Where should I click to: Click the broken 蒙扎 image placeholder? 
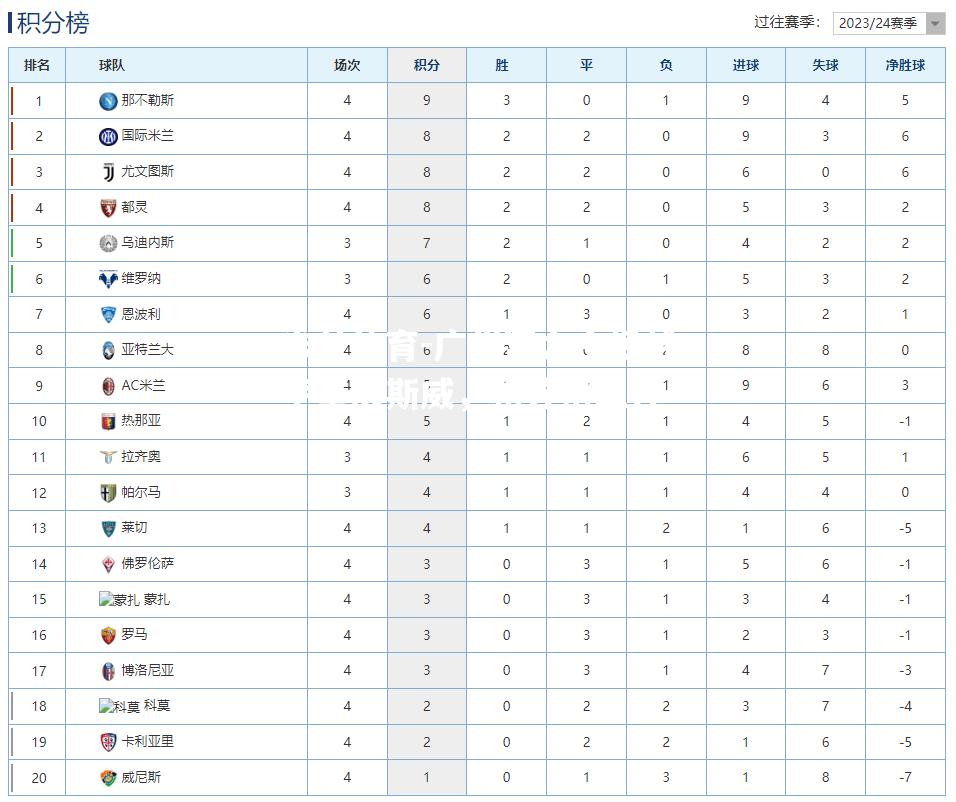point(120,600)
